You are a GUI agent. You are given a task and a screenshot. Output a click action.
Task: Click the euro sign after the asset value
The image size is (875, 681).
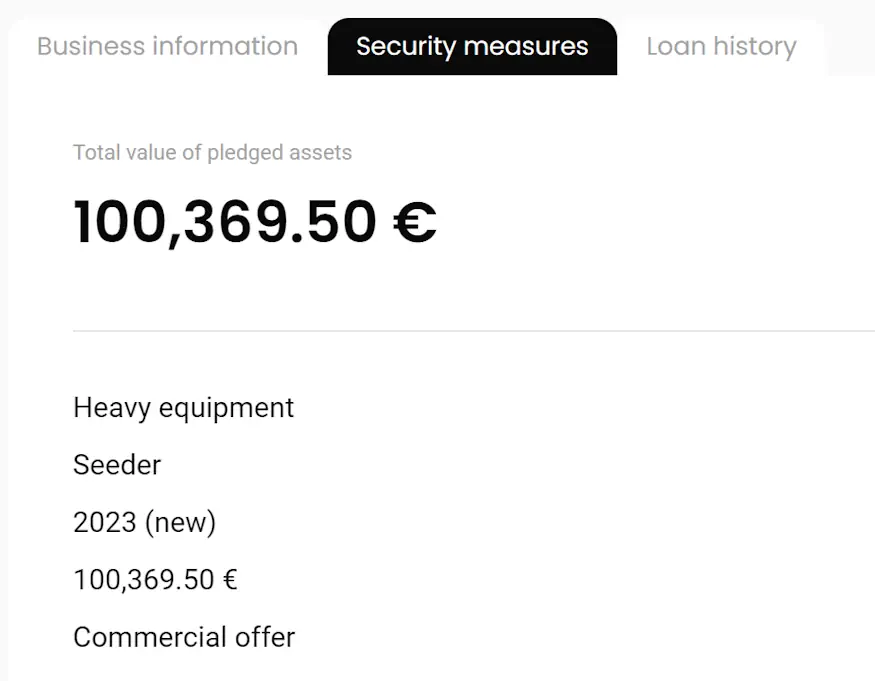(230, 580)
